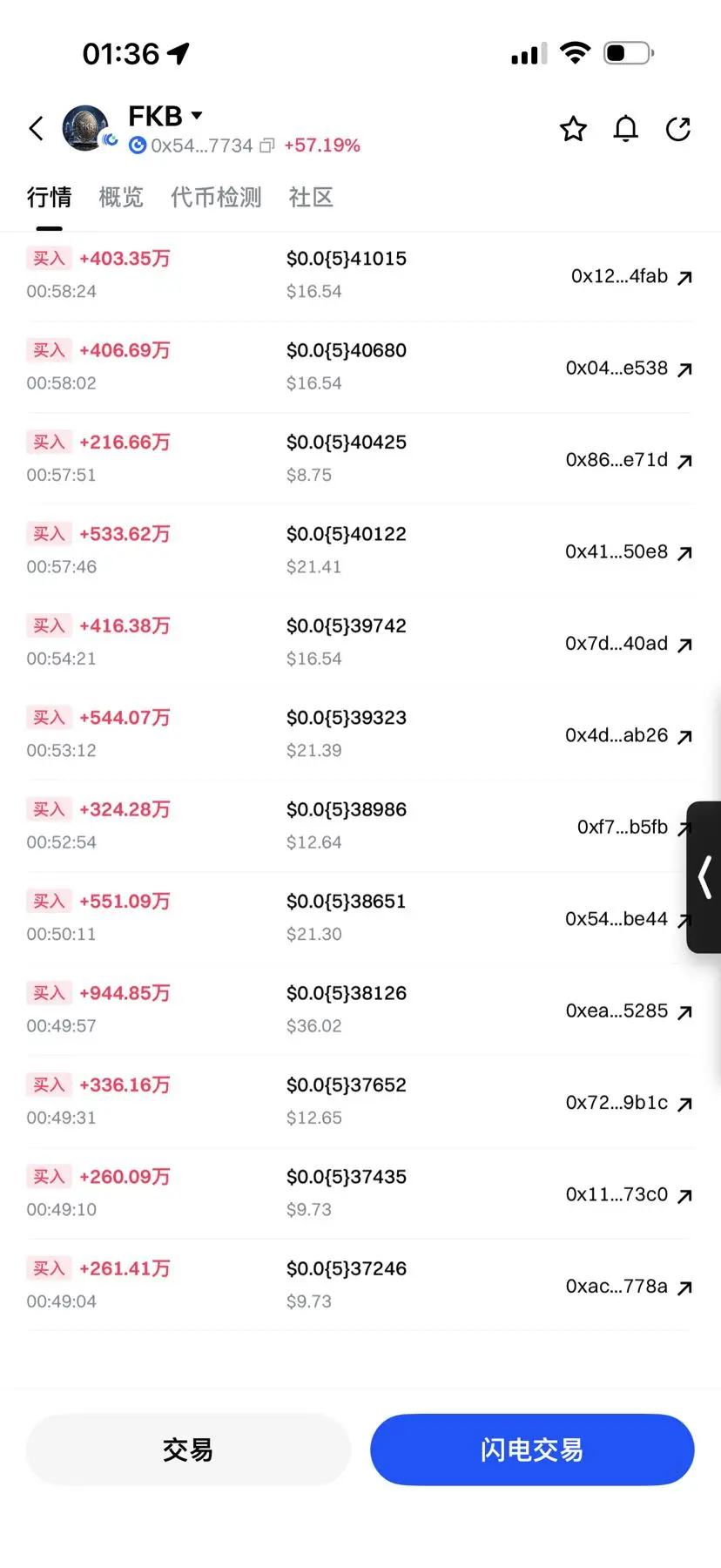Tap the blue 闪电交易 button
The image size is (721, 1568).
coord(532,1450)
